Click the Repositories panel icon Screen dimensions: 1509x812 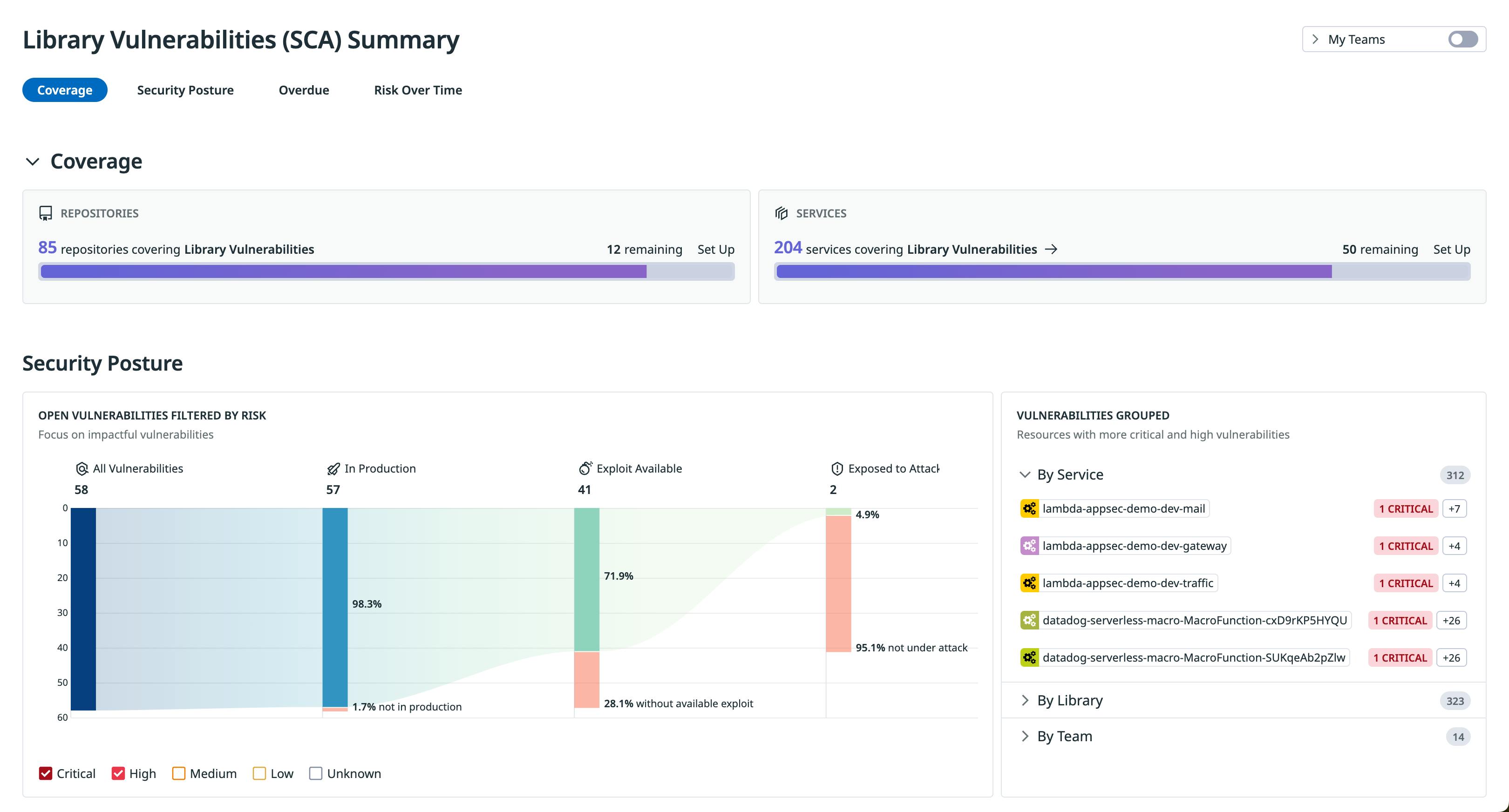(x=46, y=213)
